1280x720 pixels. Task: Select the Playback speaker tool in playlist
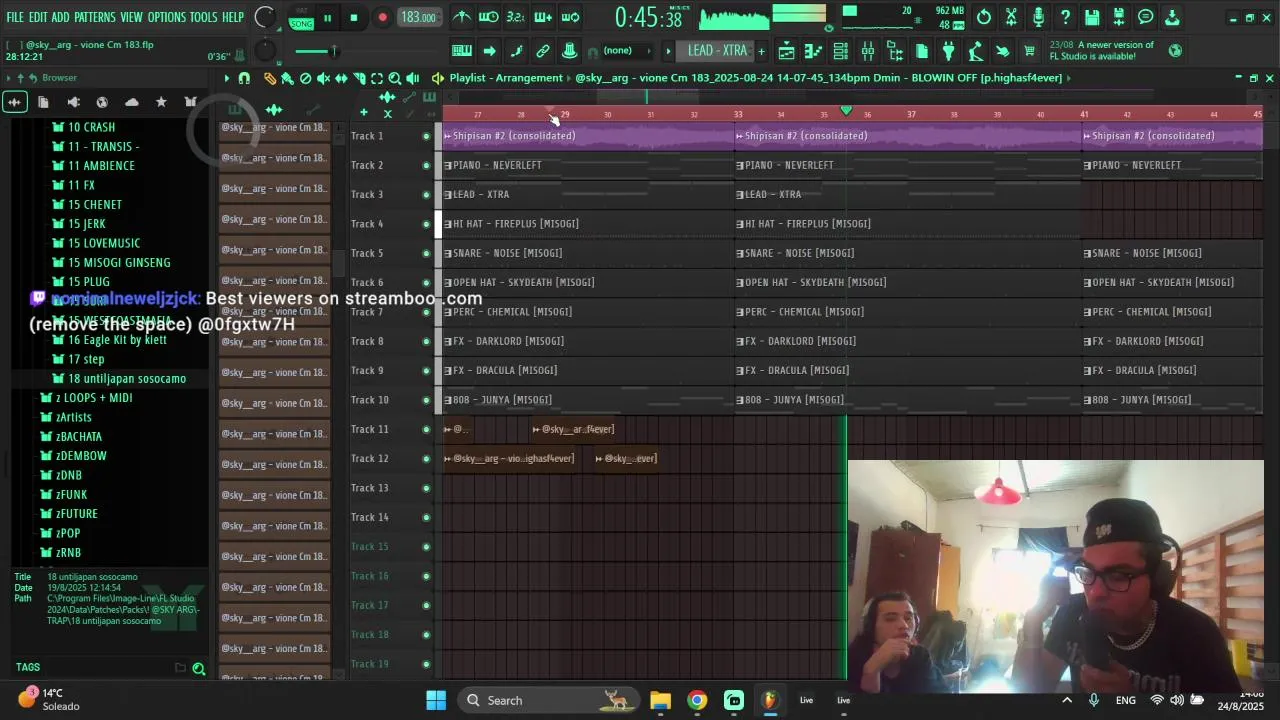413,78
